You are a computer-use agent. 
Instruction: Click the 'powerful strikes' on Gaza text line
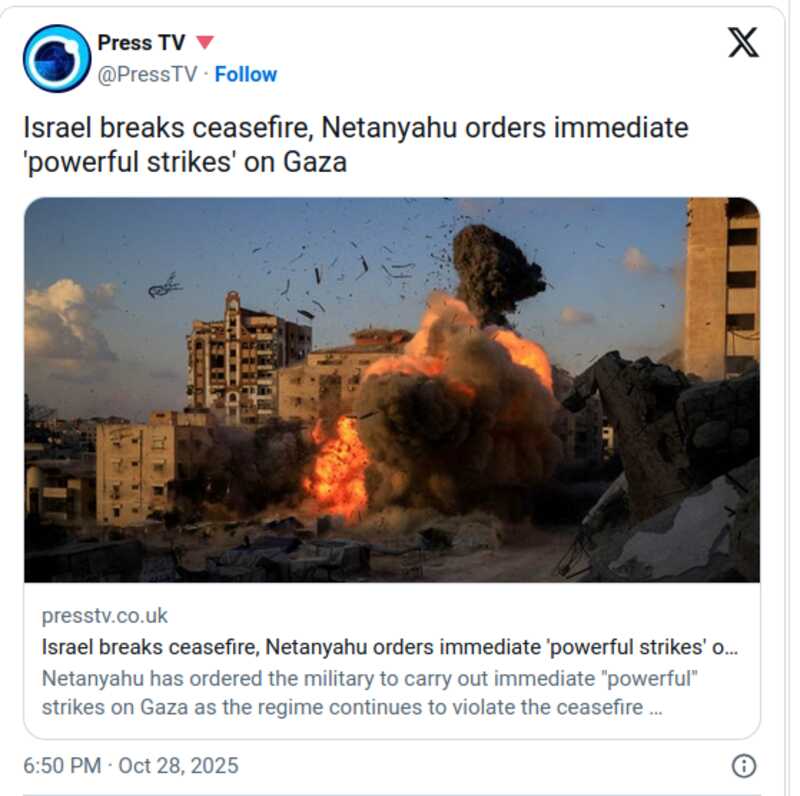point(185,162)
